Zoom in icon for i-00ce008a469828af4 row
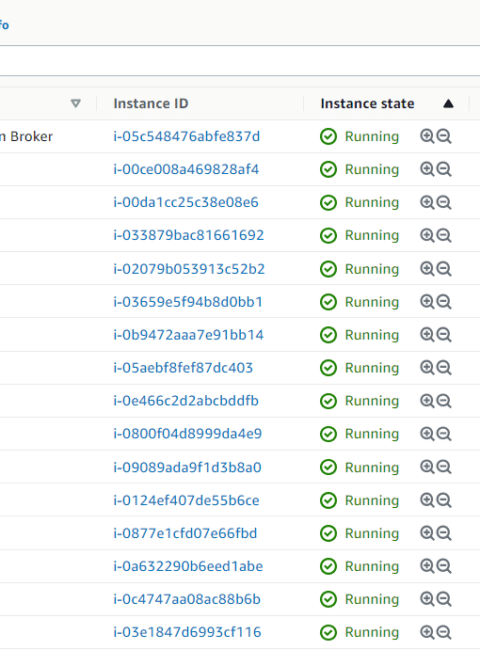This screenshot has height=650, width=480. tap(427, 169)
